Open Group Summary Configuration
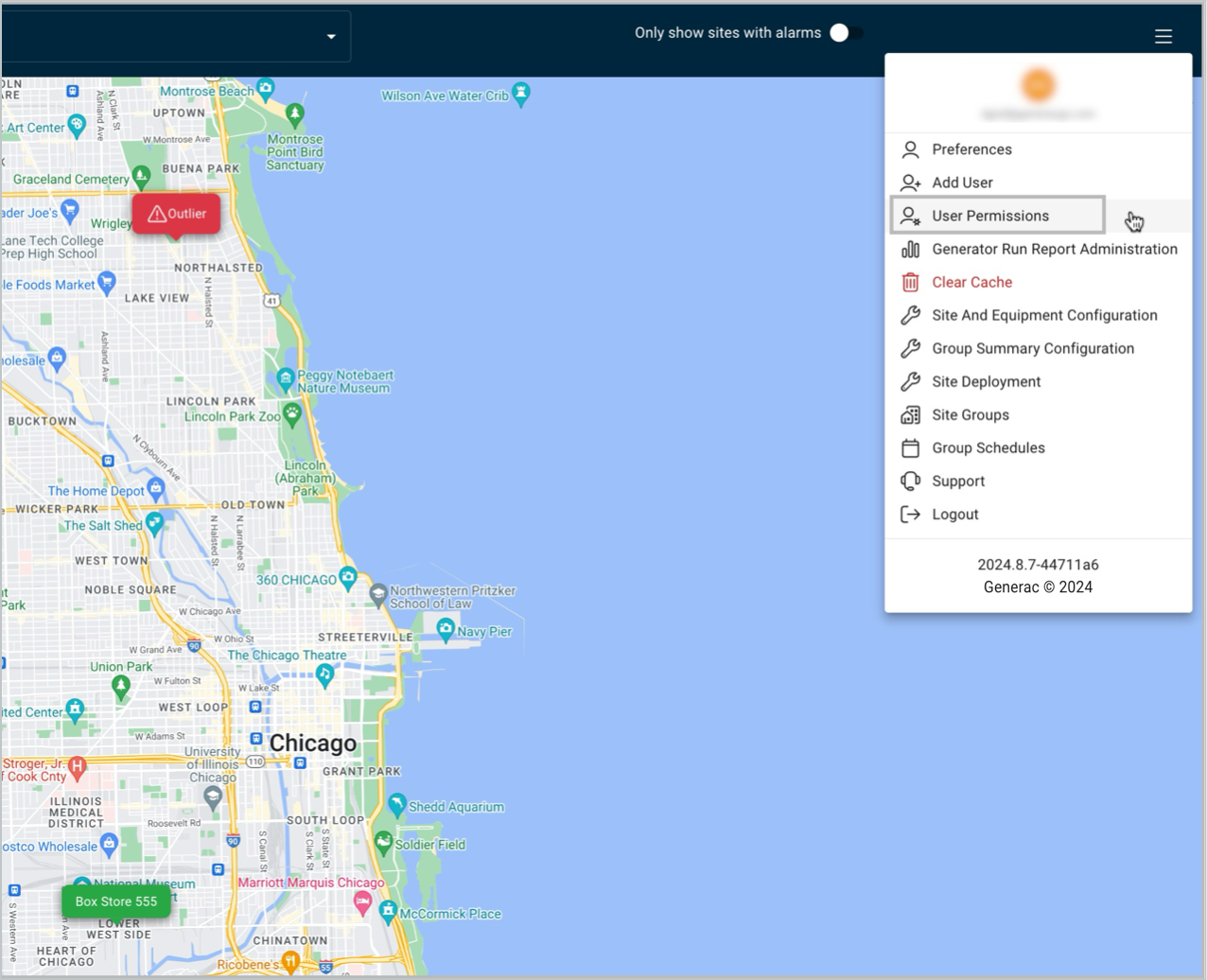 click(1032, 348)
